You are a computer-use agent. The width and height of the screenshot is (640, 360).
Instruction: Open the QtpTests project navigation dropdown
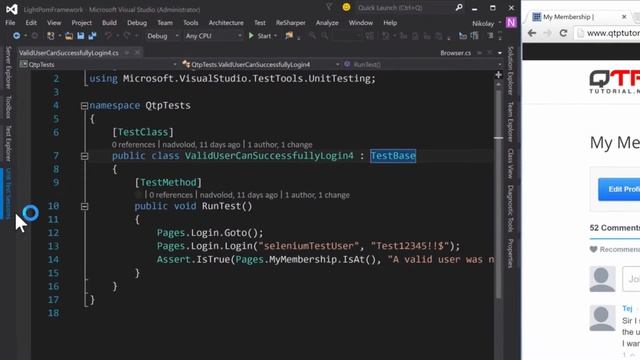click(98, 64)
